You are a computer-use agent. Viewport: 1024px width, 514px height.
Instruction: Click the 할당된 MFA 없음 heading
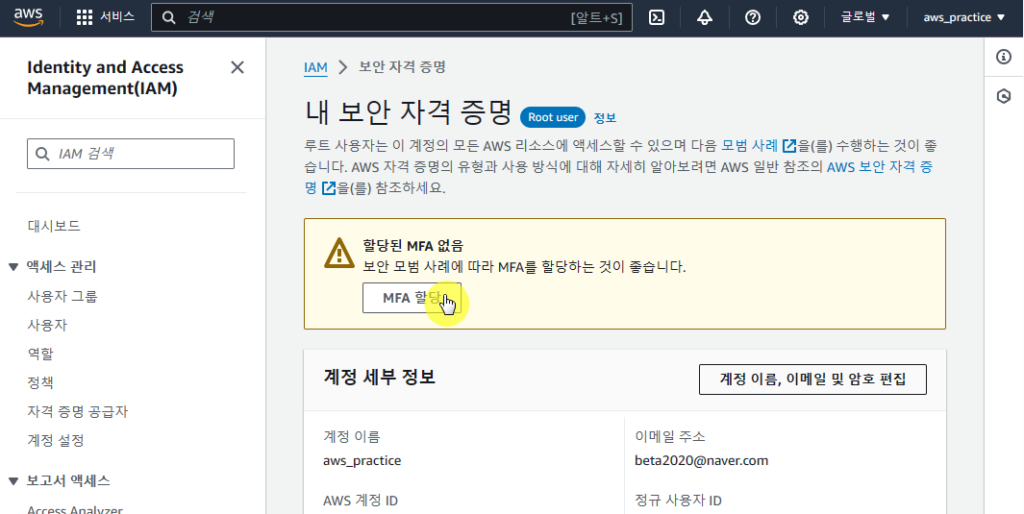[x=413, y=246]
